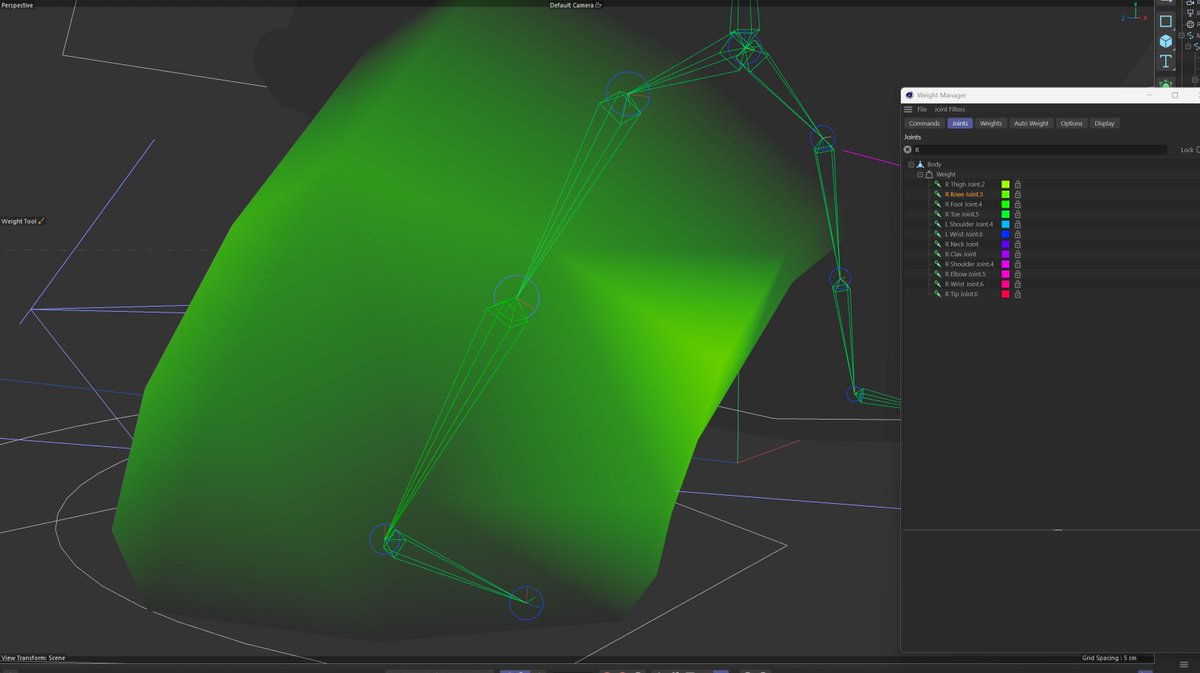Click the R Thigh Joint.2 bone icon
Screen dimensions: 1200x673
(938, 184)
